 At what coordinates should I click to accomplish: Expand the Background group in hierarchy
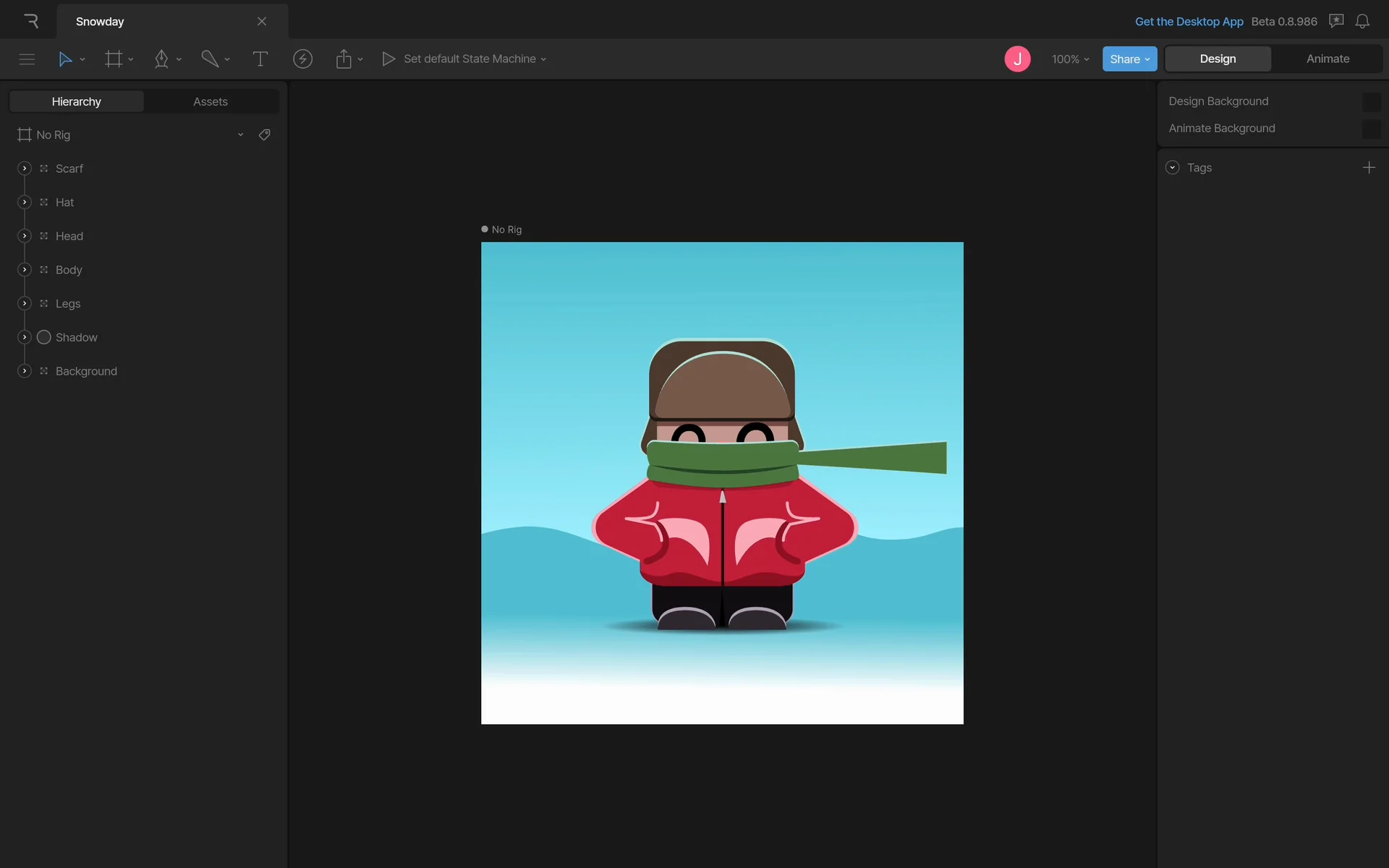(25, 371)
